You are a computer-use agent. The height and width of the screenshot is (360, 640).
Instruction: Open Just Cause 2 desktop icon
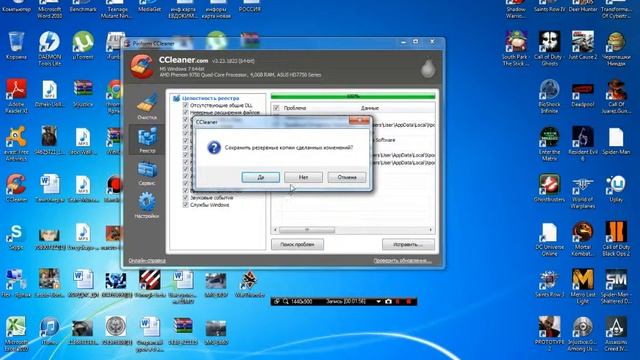pyautogui.click(x=582, y=45)
